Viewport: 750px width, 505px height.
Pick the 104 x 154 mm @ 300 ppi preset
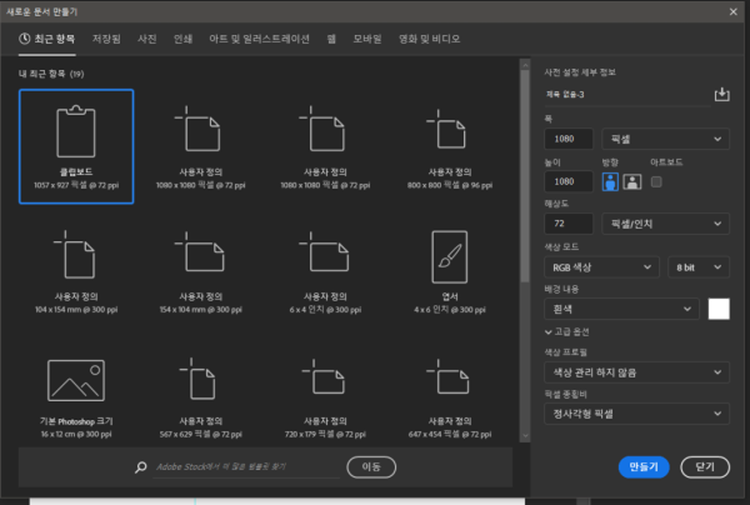point(76,271)
